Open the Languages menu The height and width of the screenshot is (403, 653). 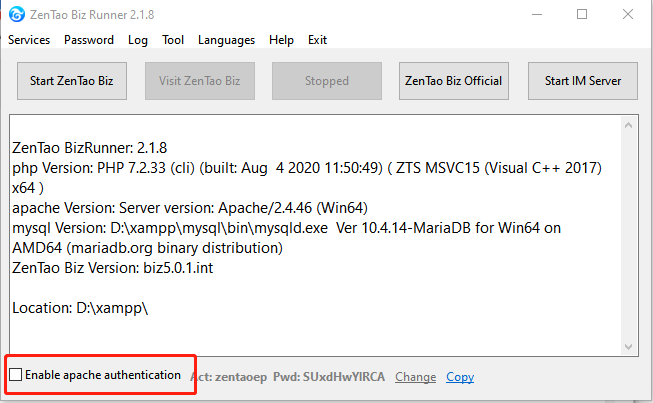click(x=227, y=40)
